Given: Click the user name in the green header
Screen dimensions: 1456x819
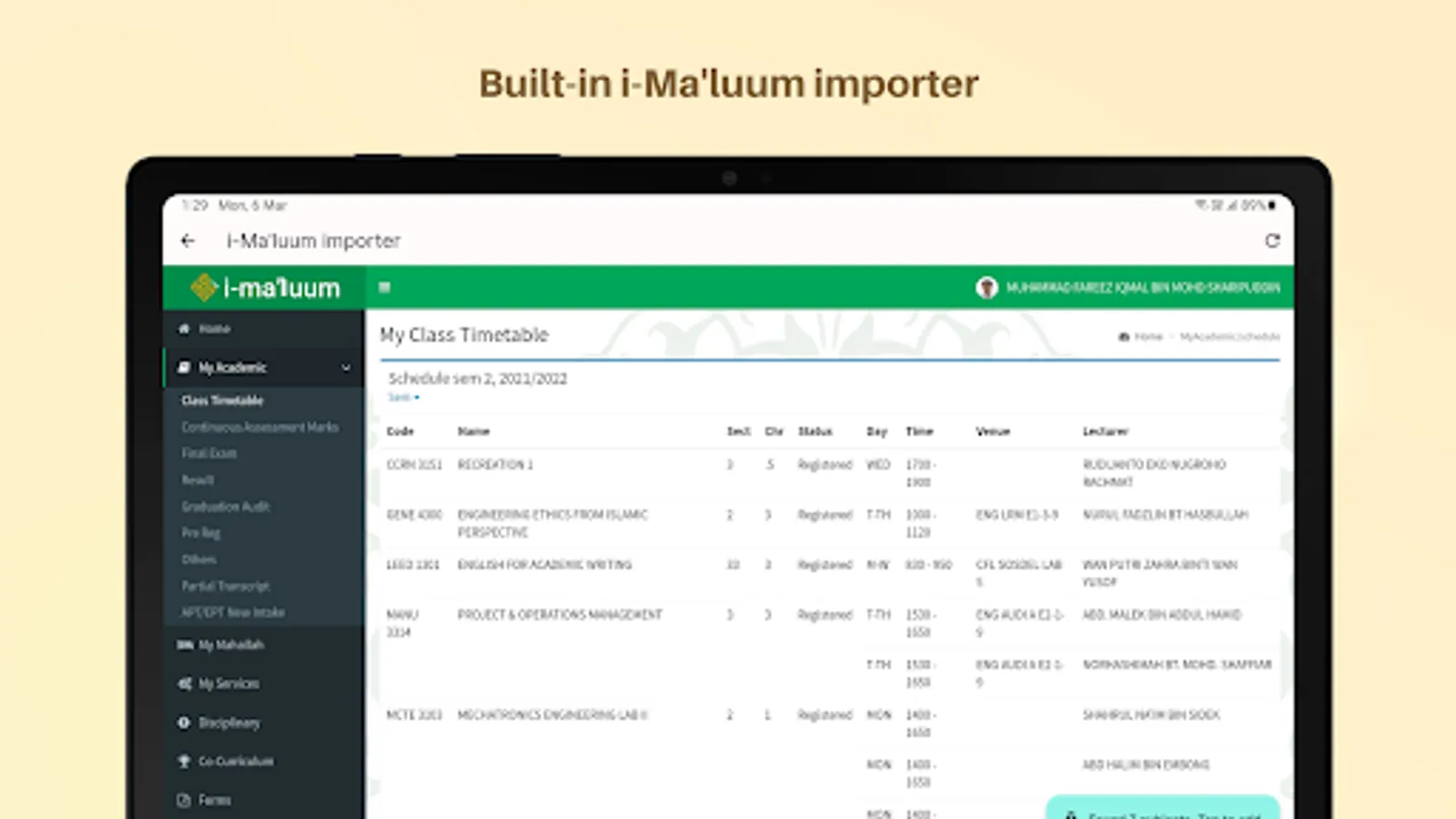Looking at the screenshot, I should [1143, 288].
